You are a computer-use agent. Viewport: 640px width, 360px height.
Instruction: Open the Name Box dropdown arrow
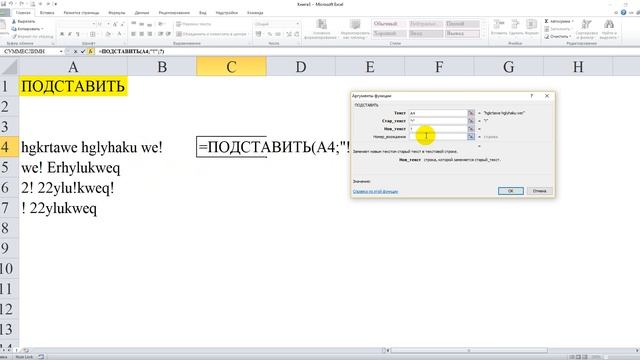pos(61,51)
